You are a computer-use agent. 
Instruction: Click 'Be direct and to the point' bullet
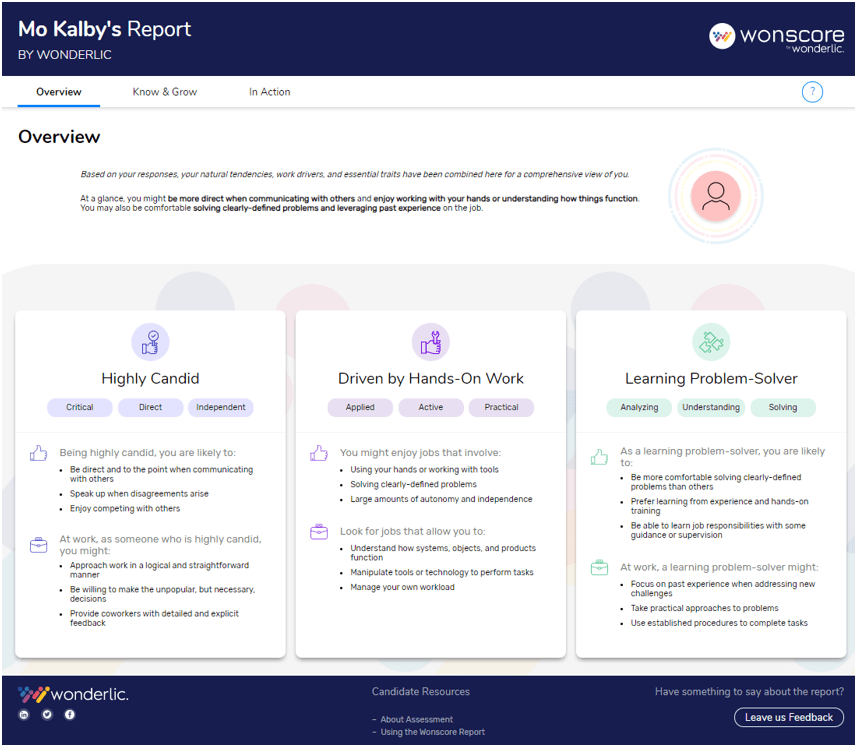[161, 474]
